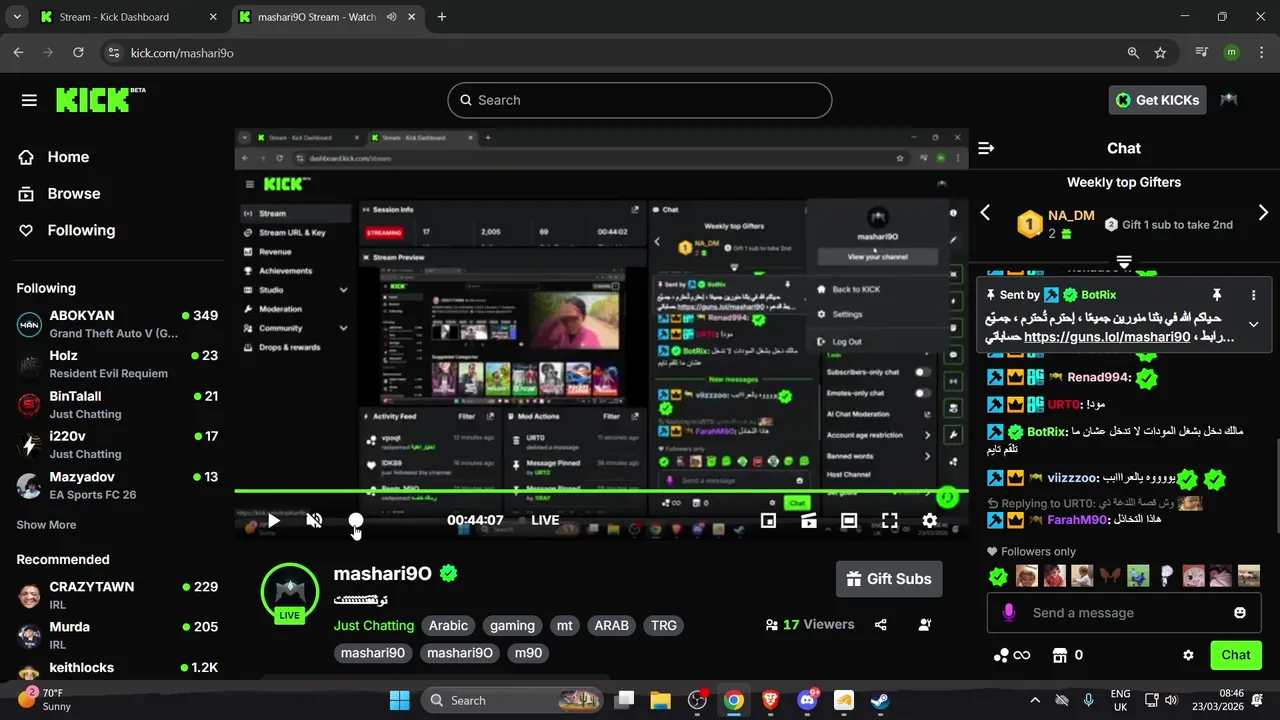Expand the following list with Show More
The height and width of the screenshot is (720, 1280).
tap(46, 525)
